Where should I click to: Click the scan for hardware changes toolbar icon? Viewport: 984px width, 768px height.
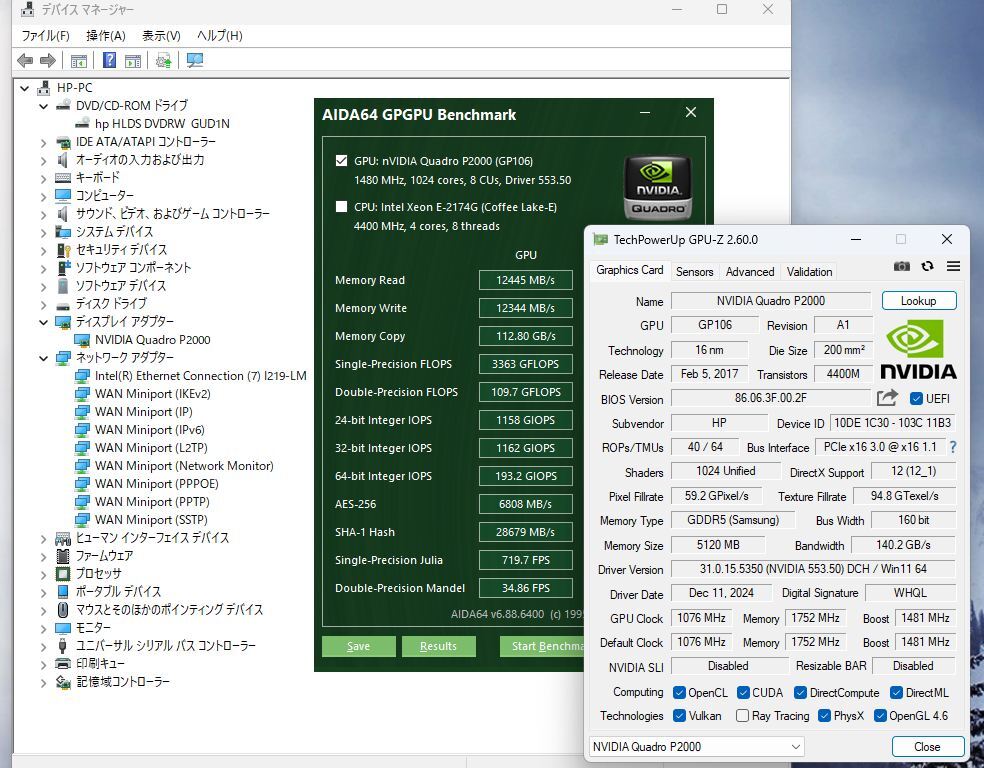195,61
